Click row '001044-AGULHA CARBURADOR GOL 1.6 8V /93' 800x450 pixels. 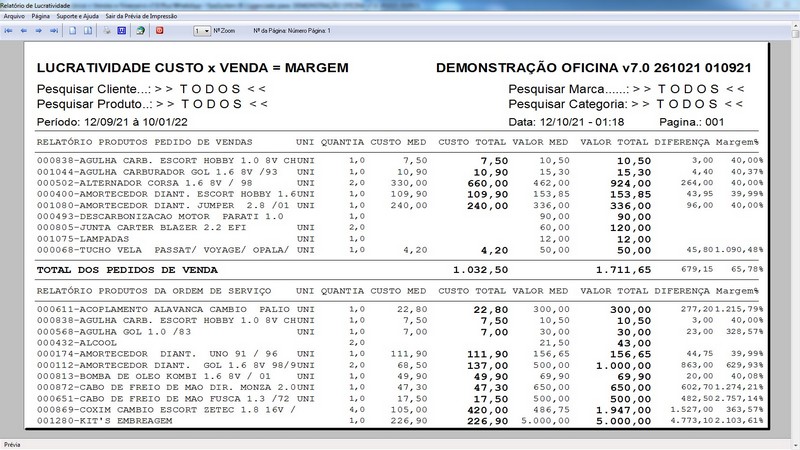click(400, 172)
